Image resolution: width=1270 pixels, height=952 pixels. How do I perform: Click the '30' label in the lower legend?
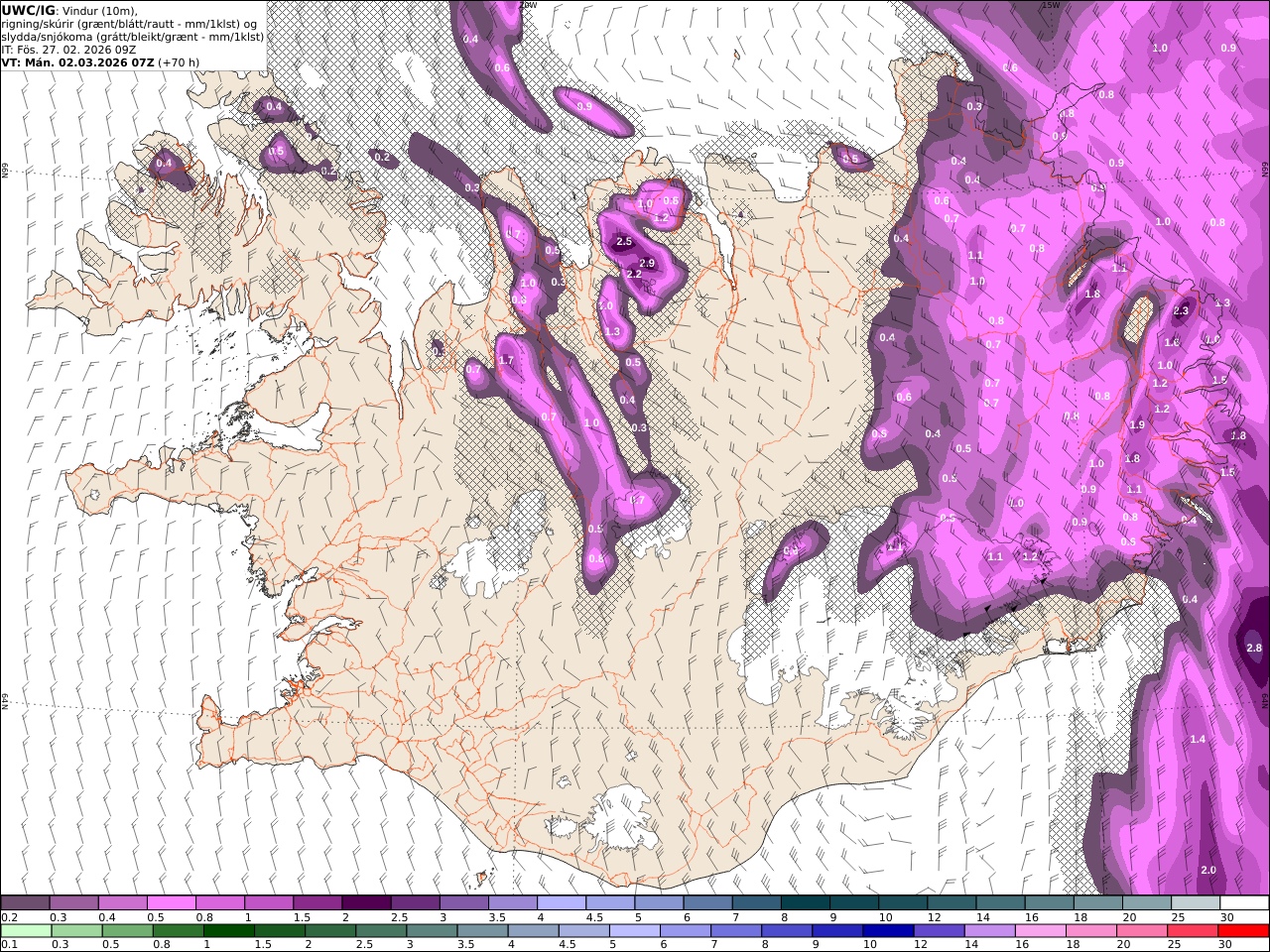(1225, 944)
